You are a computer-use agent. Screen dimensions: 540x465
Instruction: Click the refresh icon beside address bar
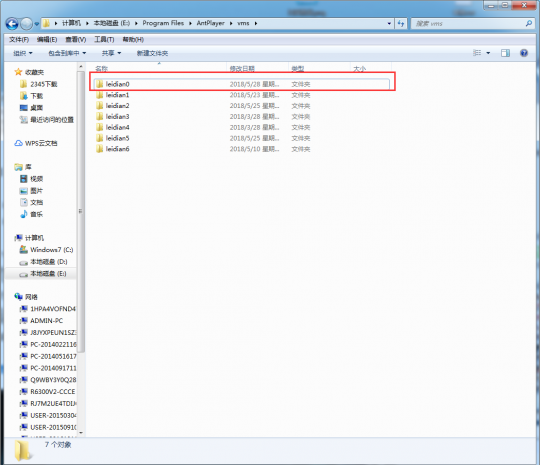coord(401,23)
